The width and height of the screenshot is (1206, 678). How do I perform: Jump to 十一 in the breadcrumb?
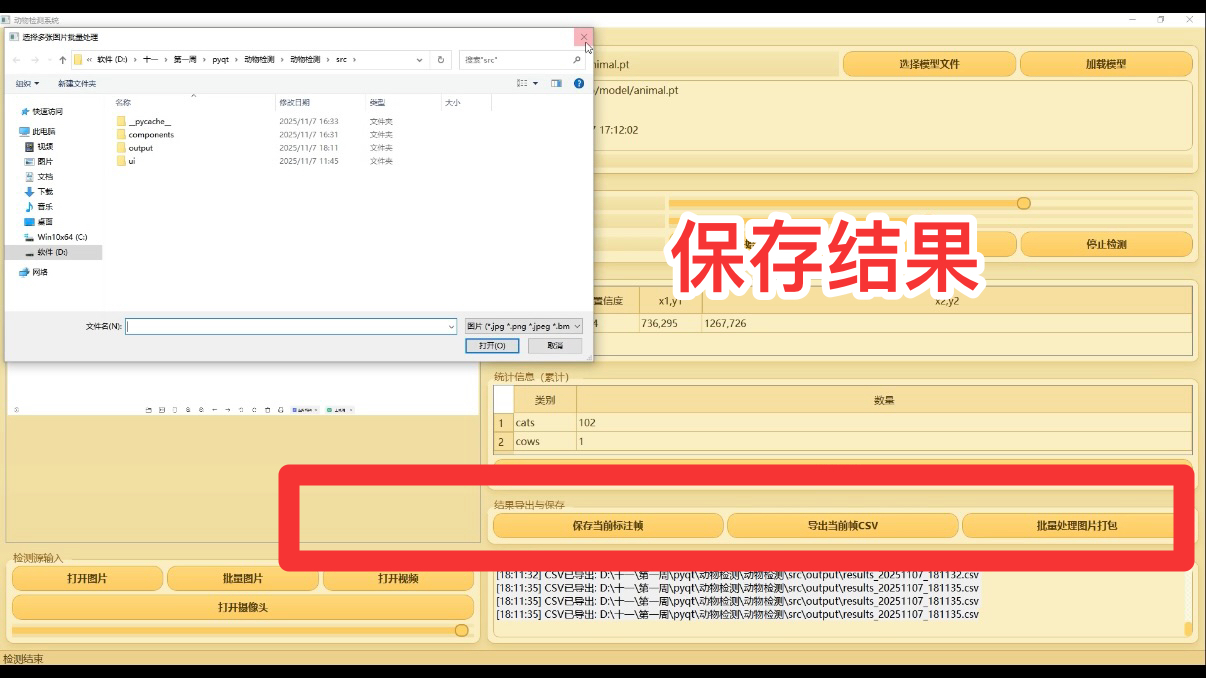(x=151, y=60)
